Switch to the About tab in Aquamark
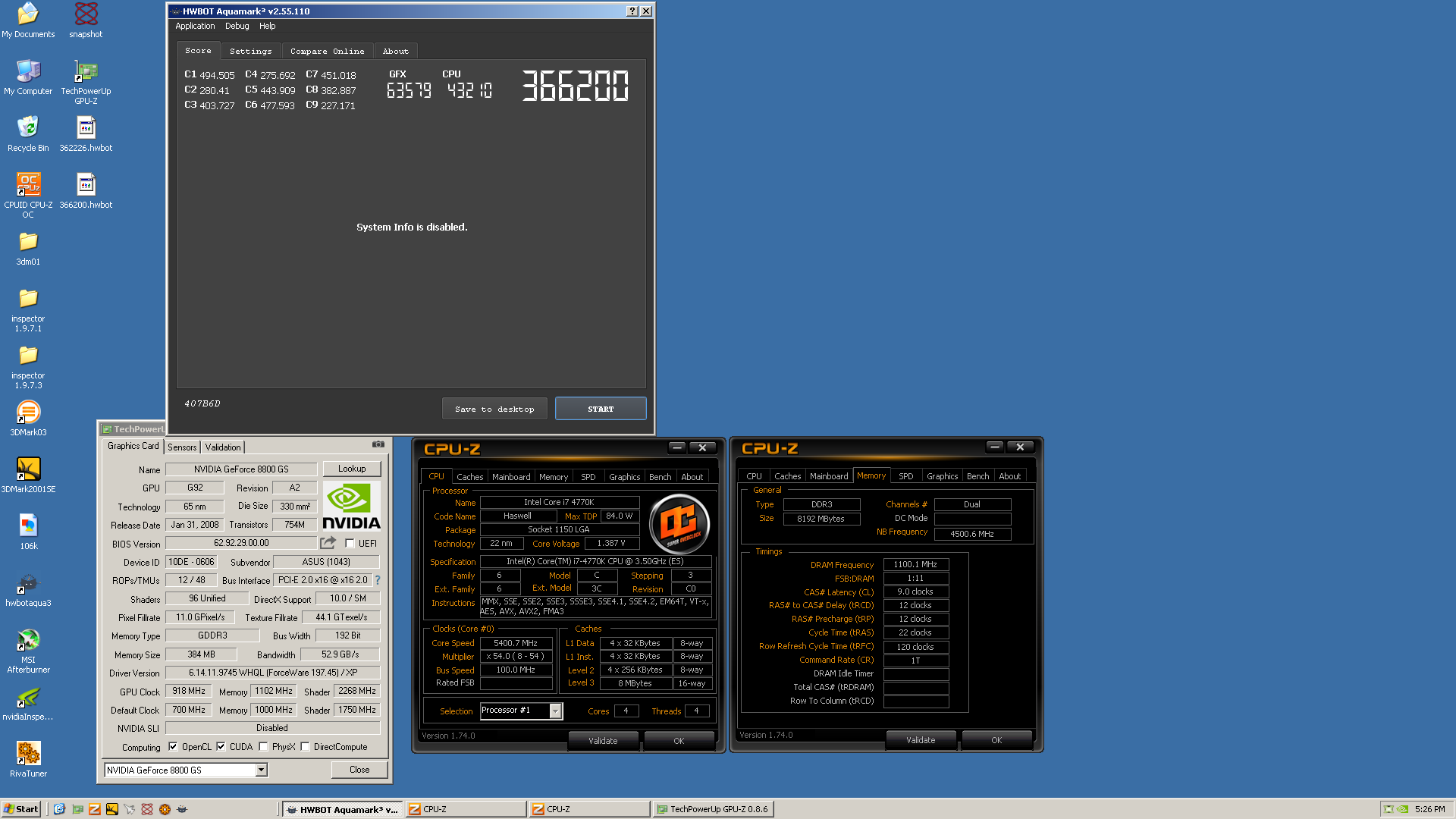 pyautogui.click(x=395, y=51)
